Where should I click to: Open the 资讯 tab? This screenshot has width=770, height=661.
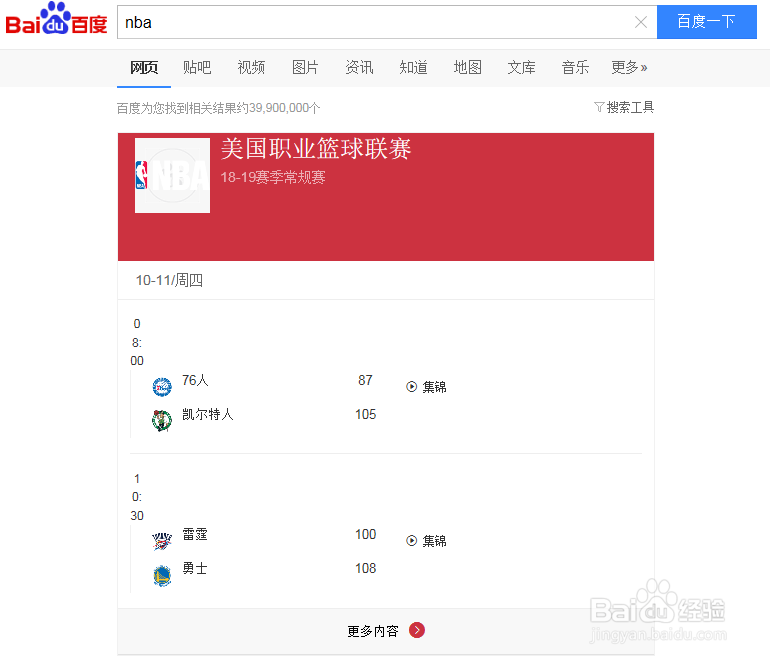(x=359, y=67)
